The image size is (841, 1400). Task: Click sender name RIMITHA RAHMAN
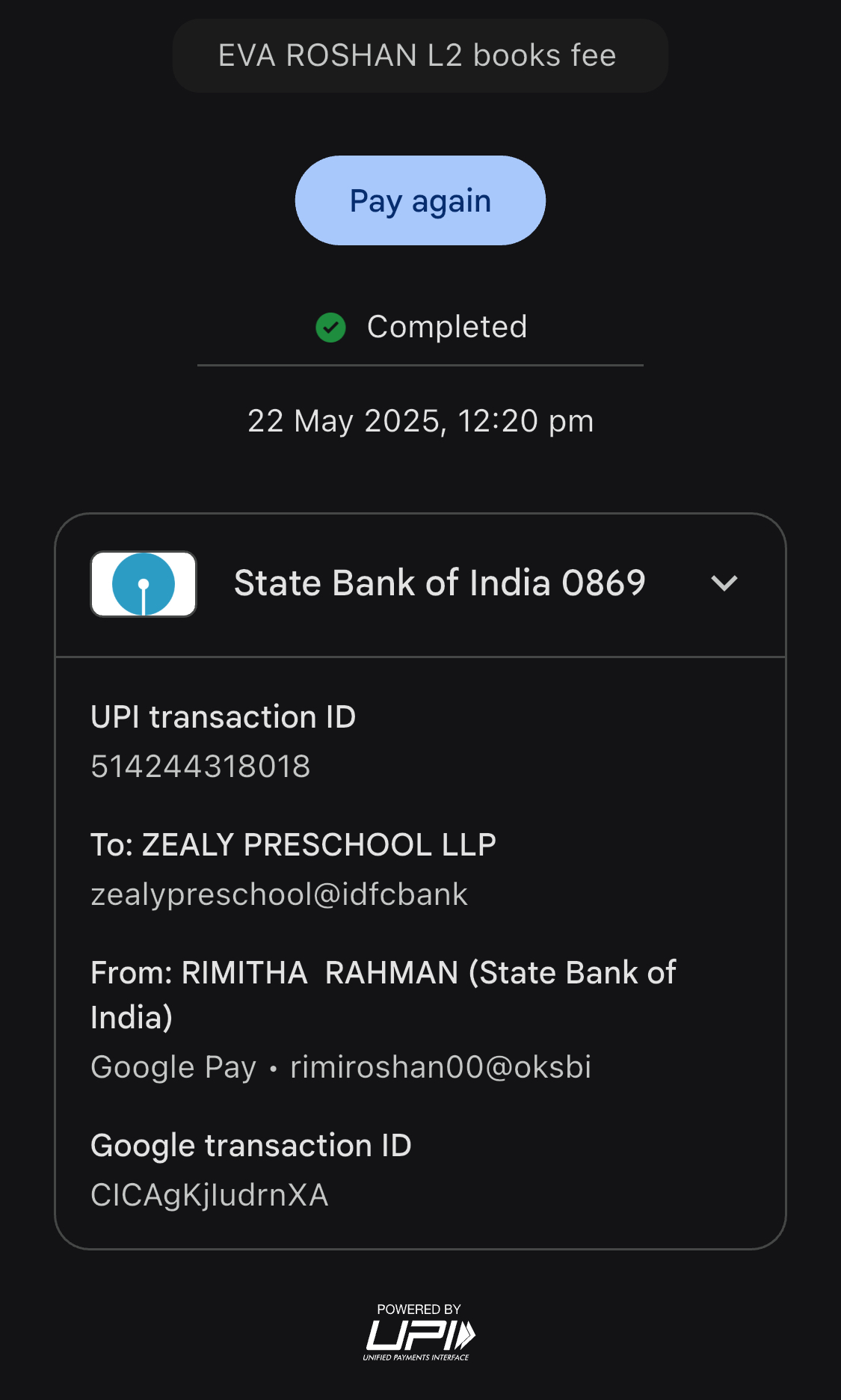point(320,973)
